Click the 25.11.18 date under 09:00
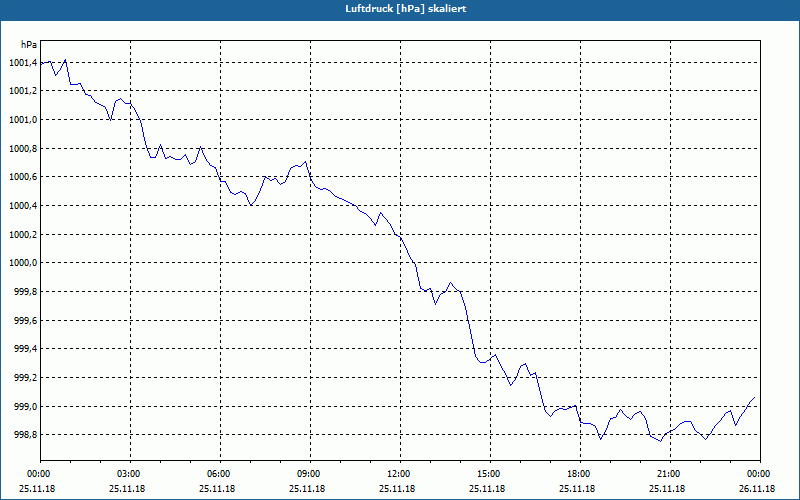This screenshot has width=800, height=500. click(x=307, y=489)
